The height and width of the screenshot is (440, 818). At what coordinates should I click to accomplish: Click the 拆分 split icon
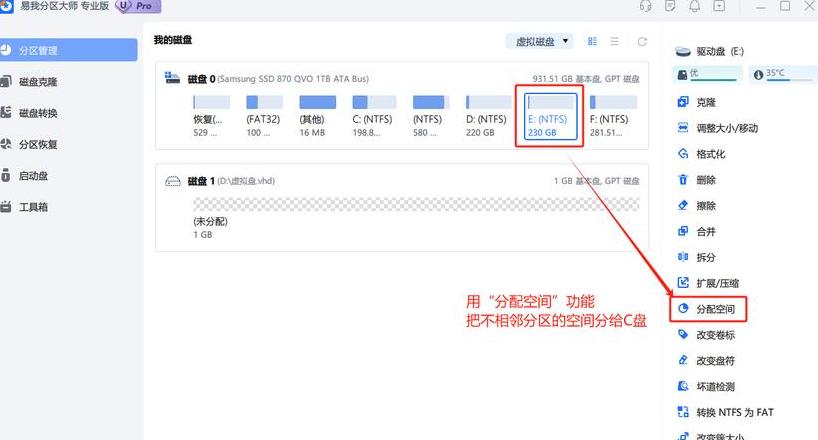coord(683,256)
